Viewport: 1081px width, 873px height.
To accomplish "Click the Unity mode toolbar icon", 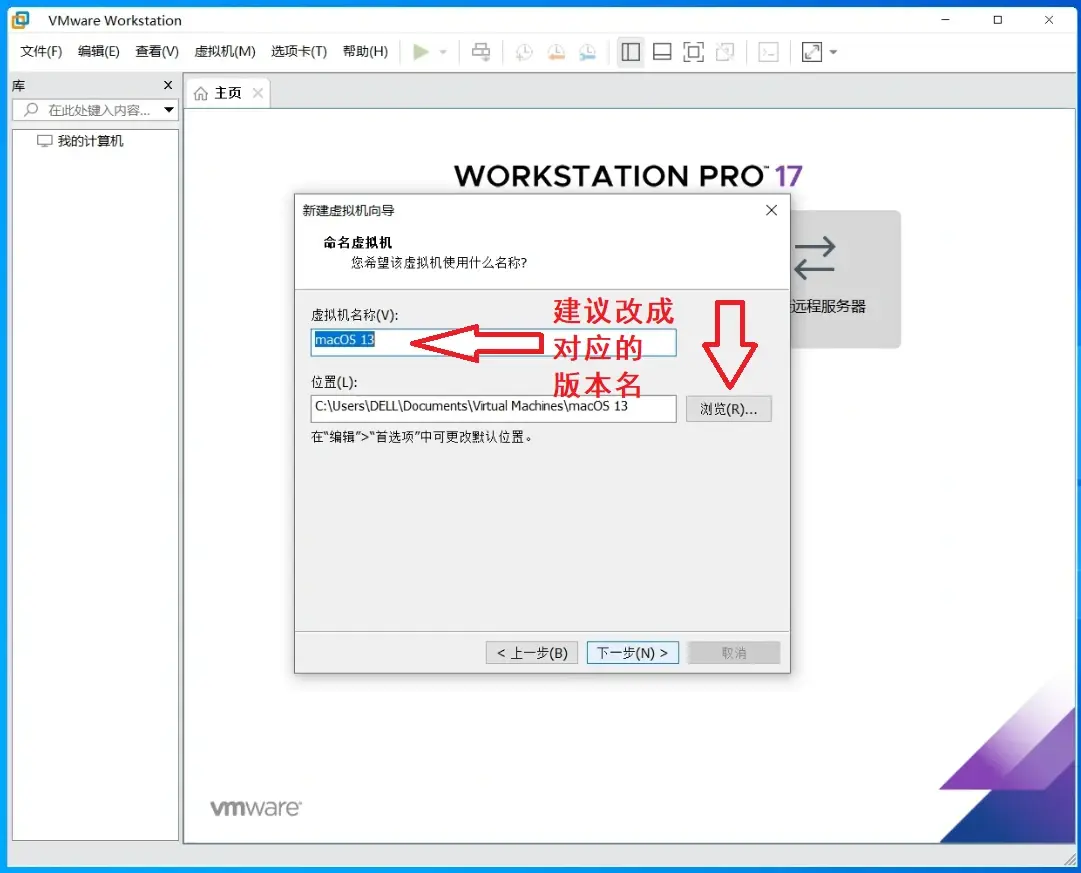I will (725, 52).
